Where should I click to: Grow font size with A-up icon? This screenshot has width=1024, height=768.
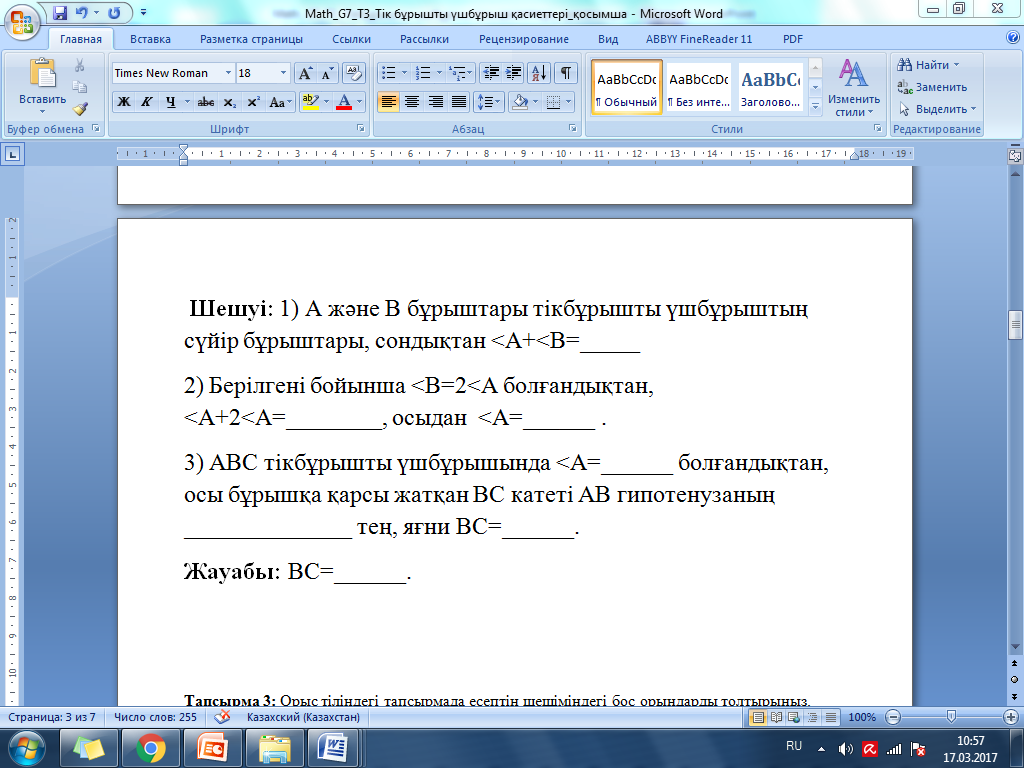click(x=305, y=73)
